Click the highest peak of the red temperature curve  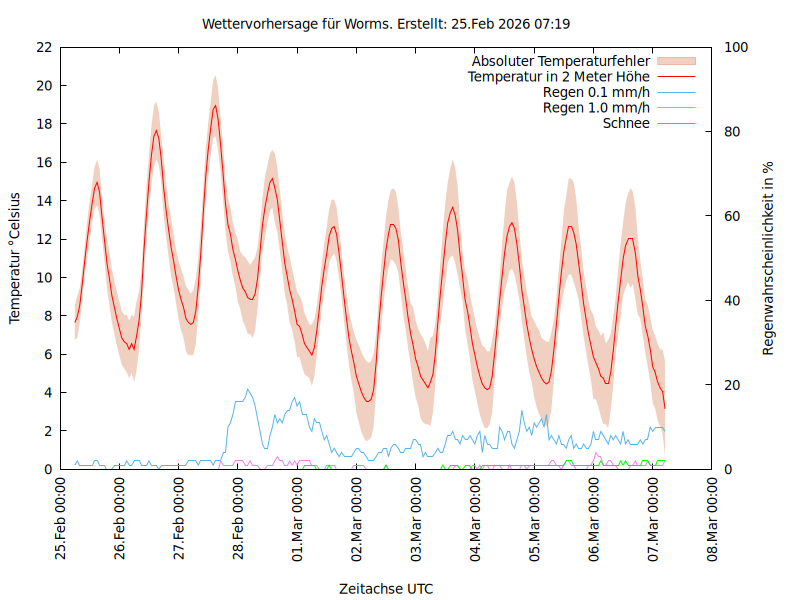214,106
